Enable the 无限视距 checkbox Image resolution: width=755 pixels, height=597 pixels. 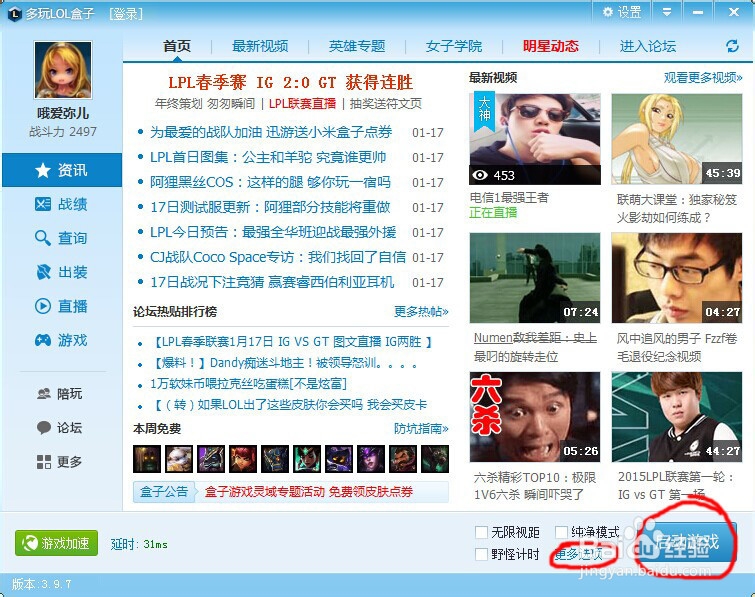[x=481, y=532]
